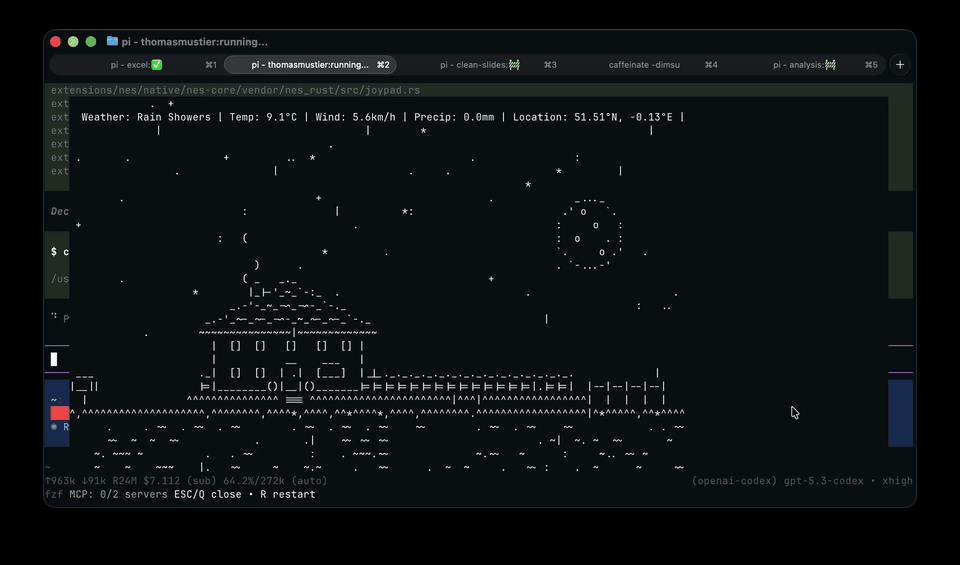Click the folder icon in title bar
Screen dimensions: 960x565
coord(112,41)
